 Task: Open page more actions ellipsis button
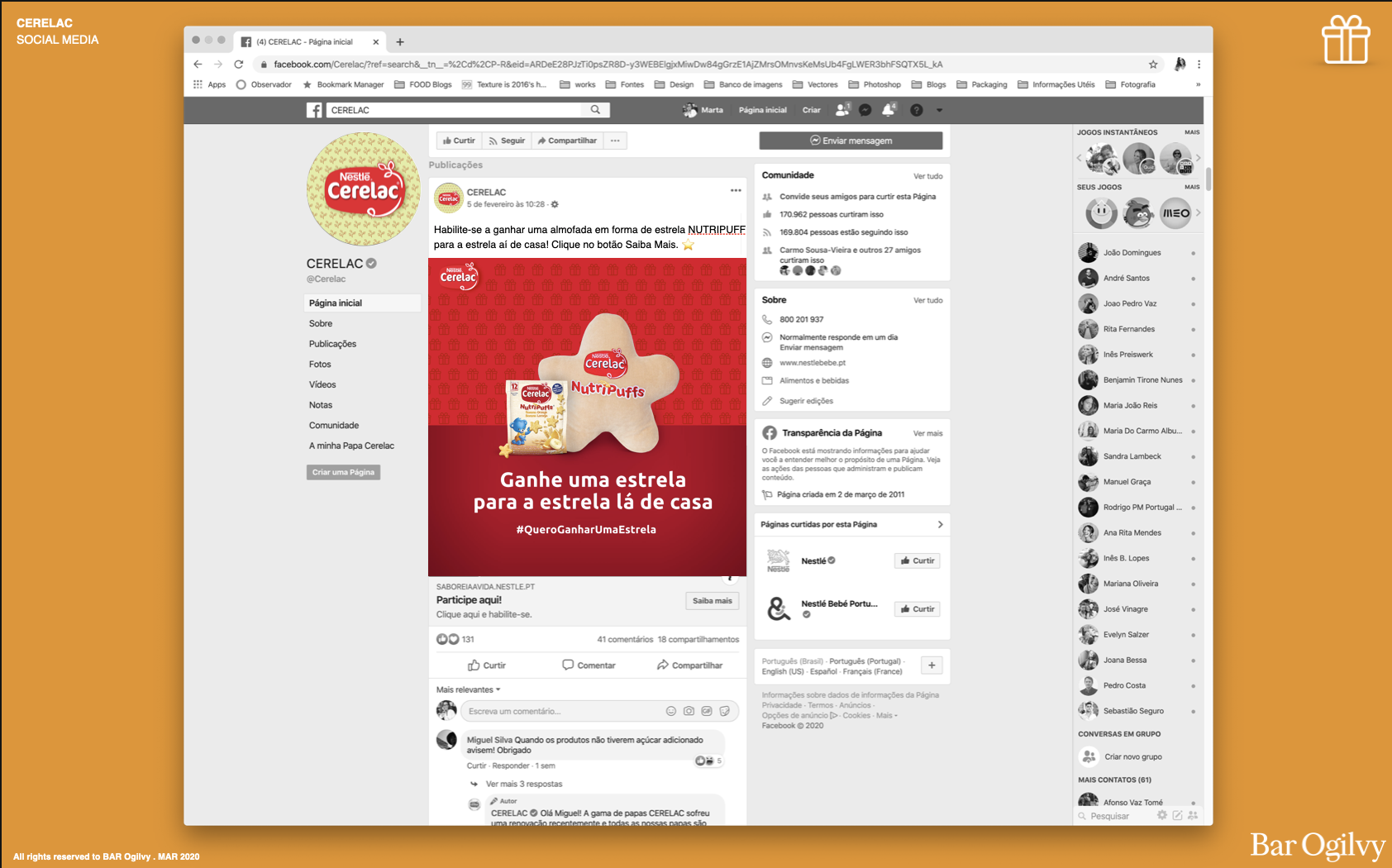click(x=615, y=141)
